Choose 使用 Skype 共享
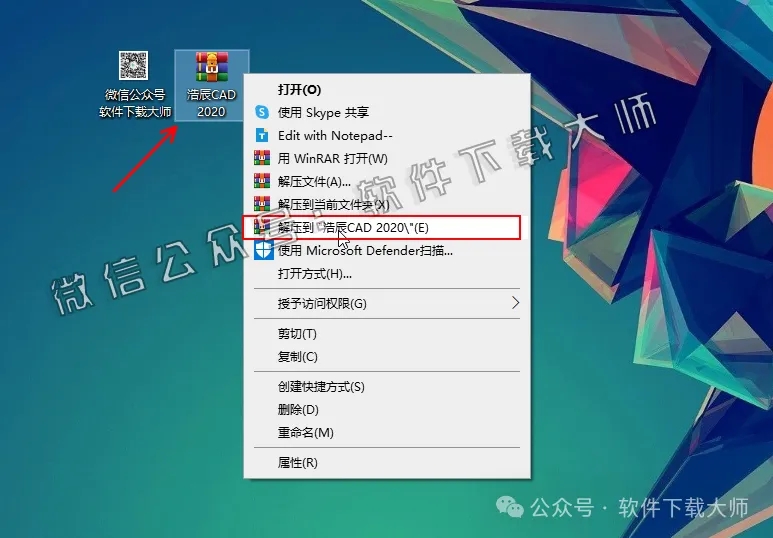Image resolution: width=773 pixels, height=538 pixels. click(x=387, y=112)
